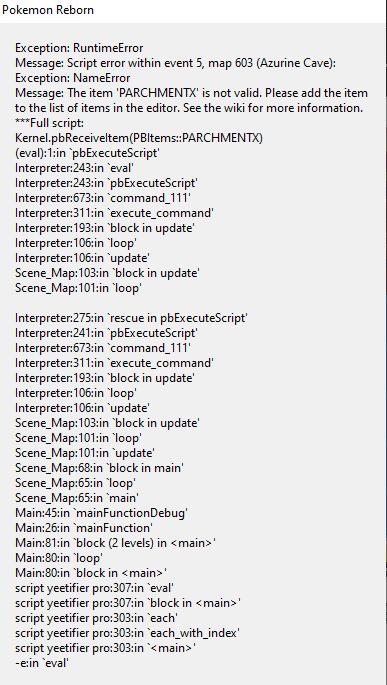Viewport: 387px width, 685px height.
Task: Click the 'Interpreter:275:in rescue in pbExecuteScript' line
Action: (x=131, y=318)
